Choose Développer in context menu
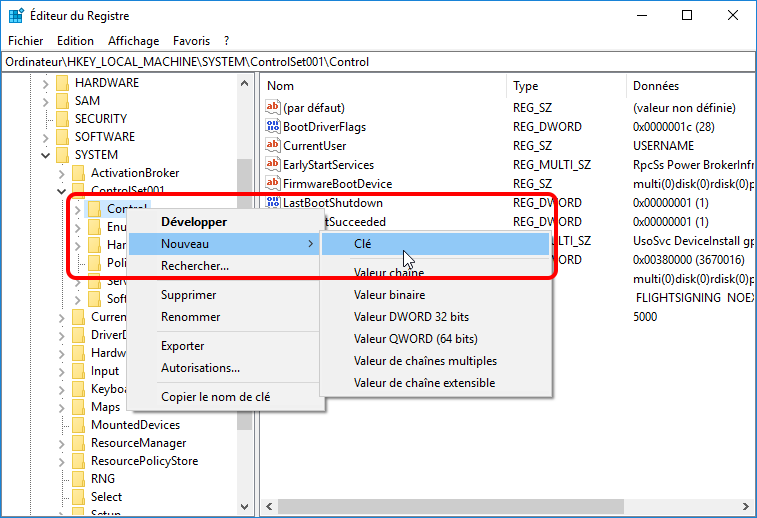 [x=224, y=222]
